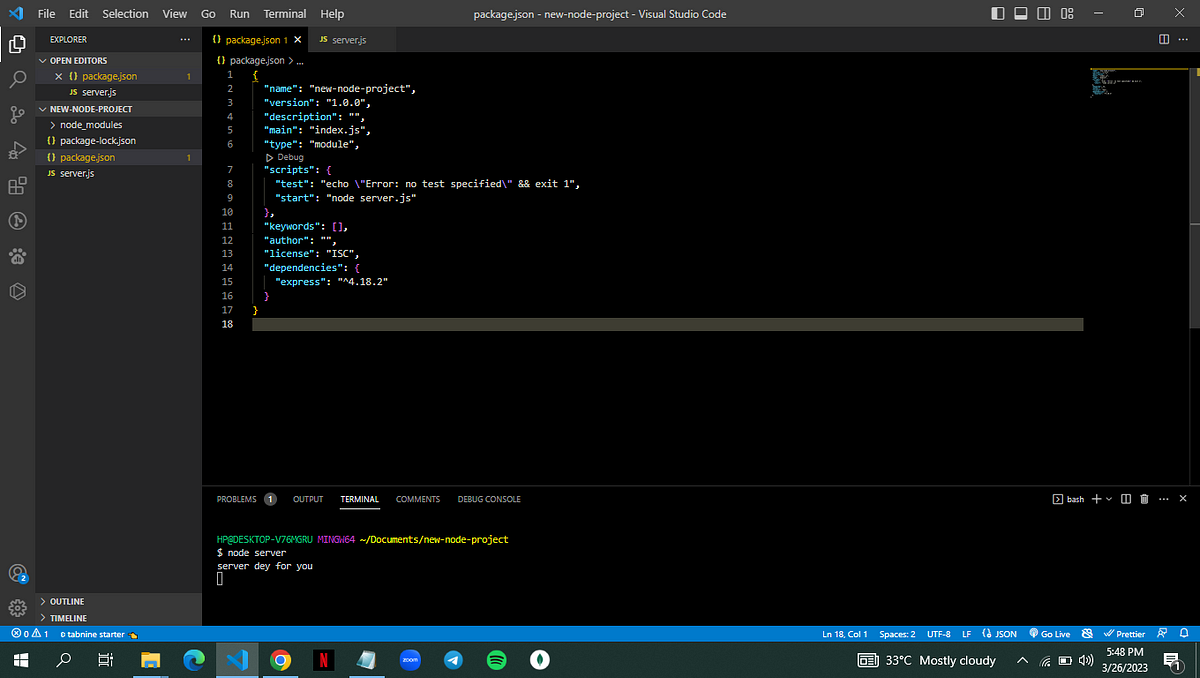
Task: Open the Manage gear in activity bar
Action: 17,607
